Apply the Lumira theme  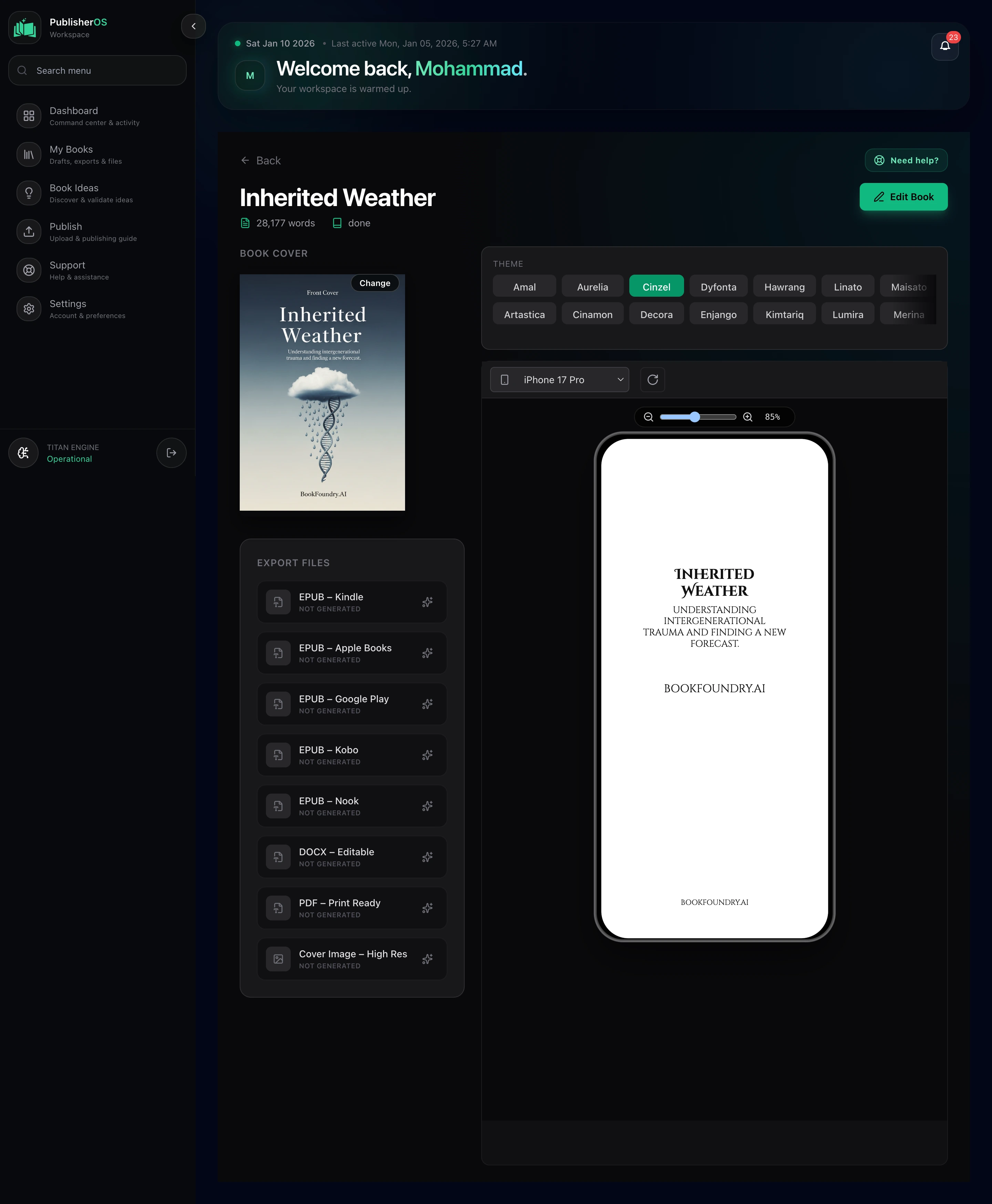pos(847,313)
